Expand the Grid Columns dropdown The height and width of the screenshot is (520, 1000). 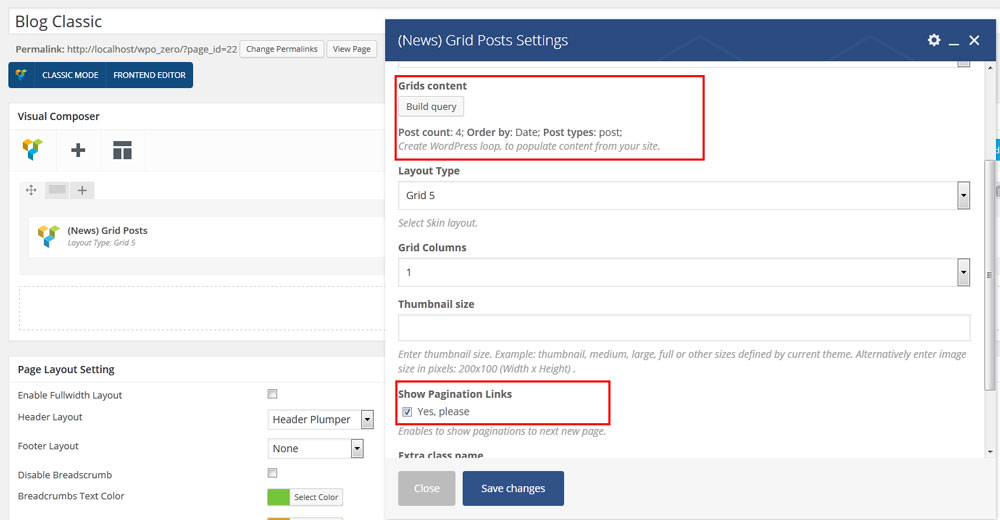[x=684, y=272]
